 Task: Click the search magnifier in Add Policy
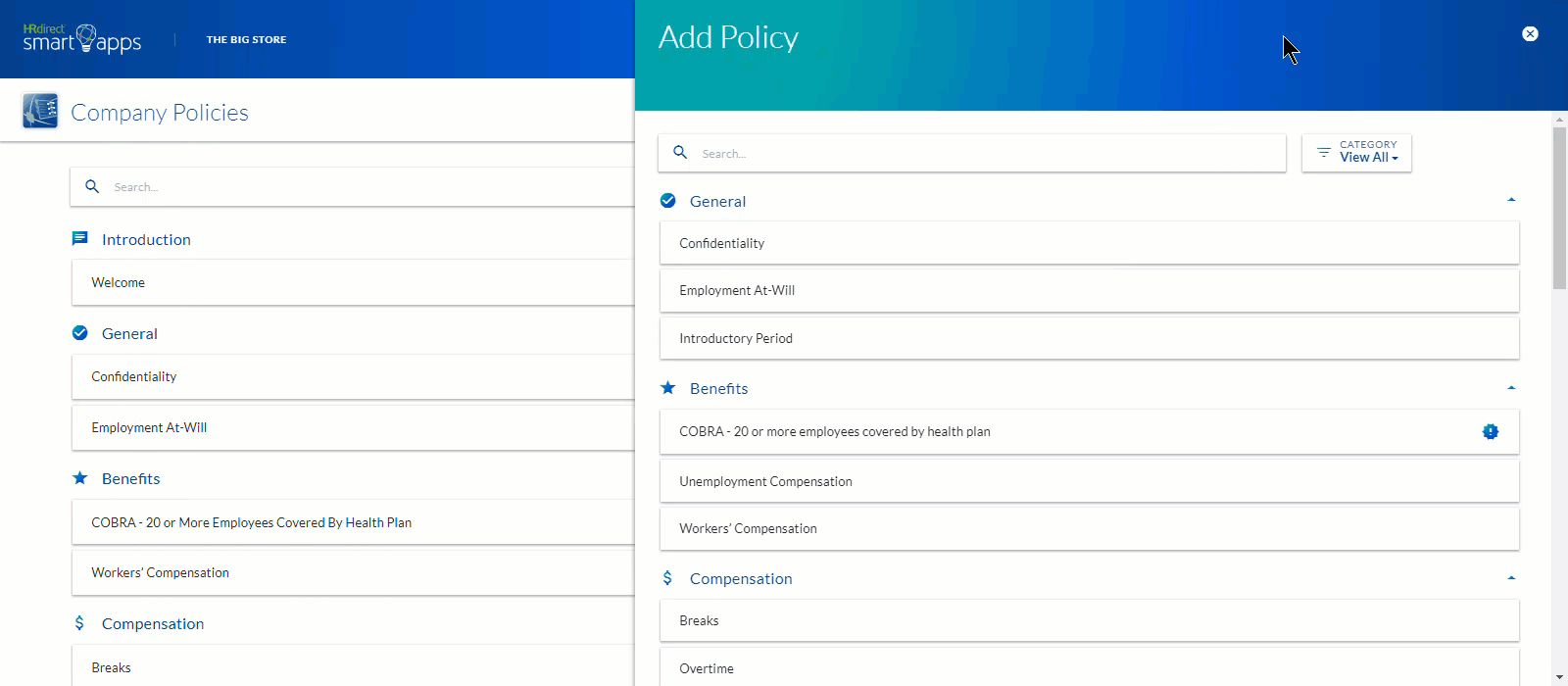[x=680, y=153]
